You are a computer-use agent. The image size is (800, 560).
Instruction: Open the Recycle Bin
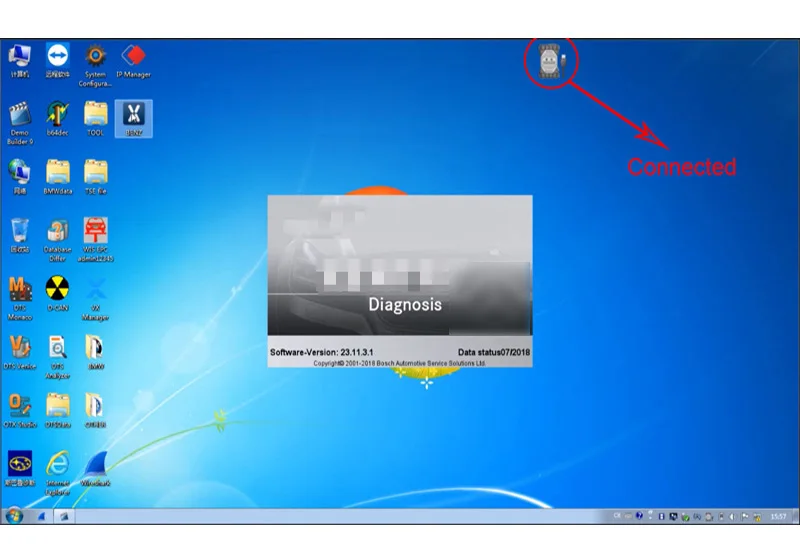(19, 235)
